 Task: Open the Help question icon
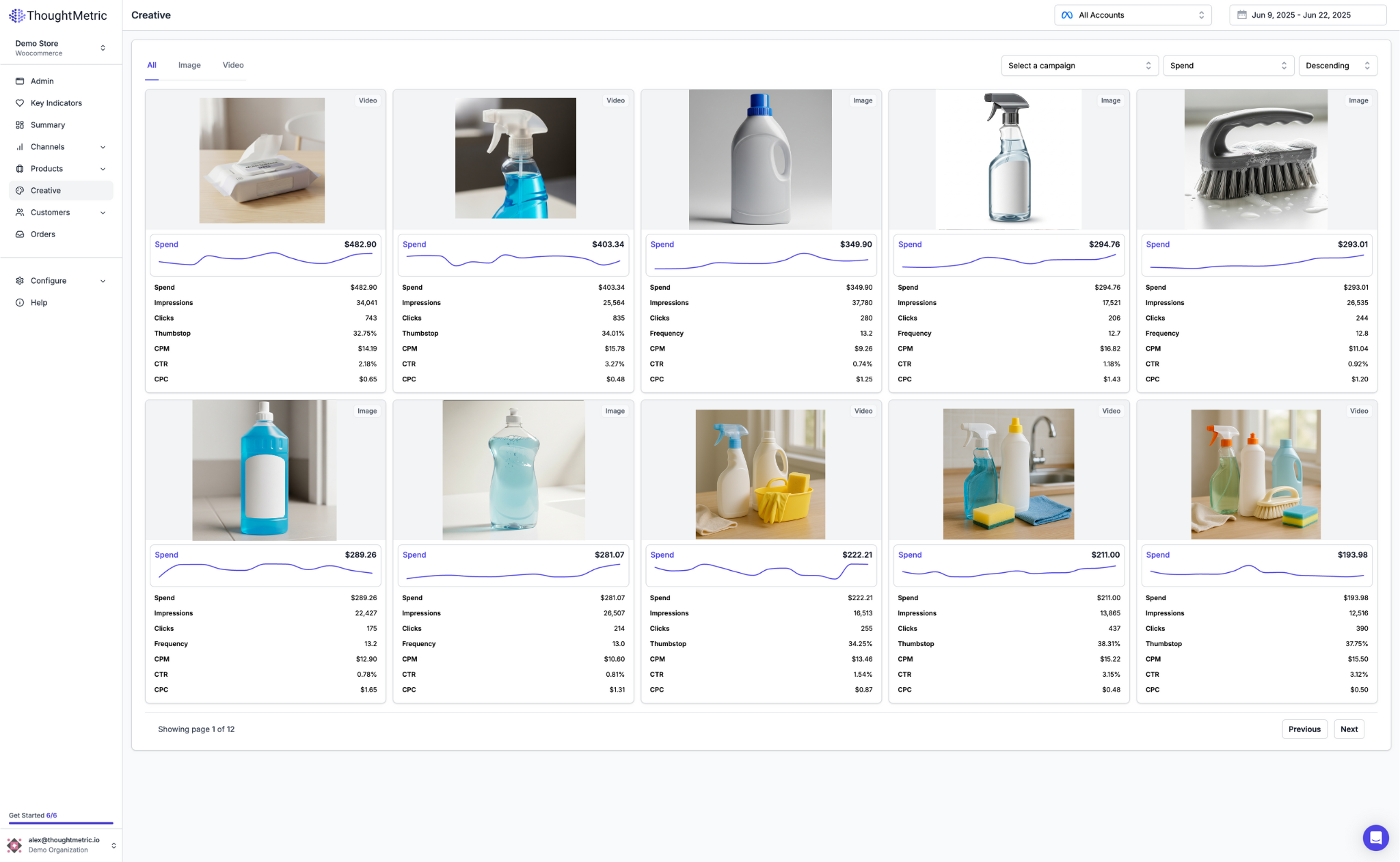point(20,303)
